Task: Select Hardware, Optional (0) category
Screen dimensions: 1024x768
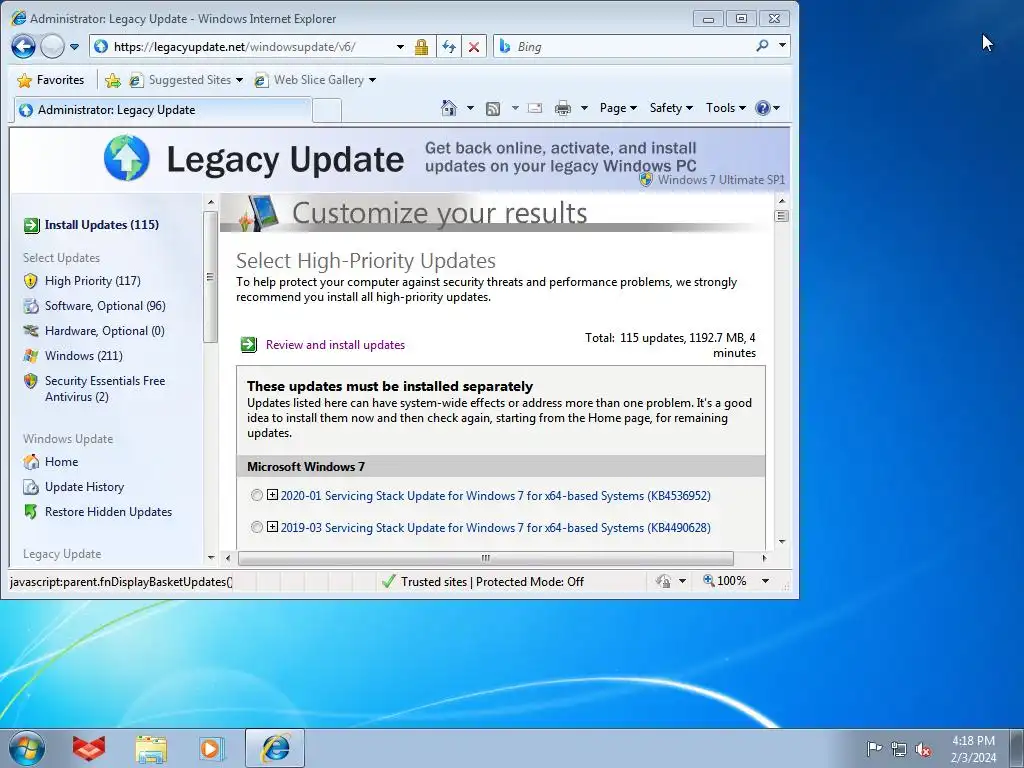Action: pos(104,330)
